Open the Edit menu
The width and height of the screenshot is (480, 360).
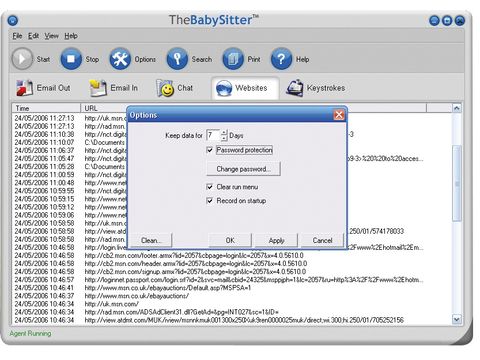[33, 36]
